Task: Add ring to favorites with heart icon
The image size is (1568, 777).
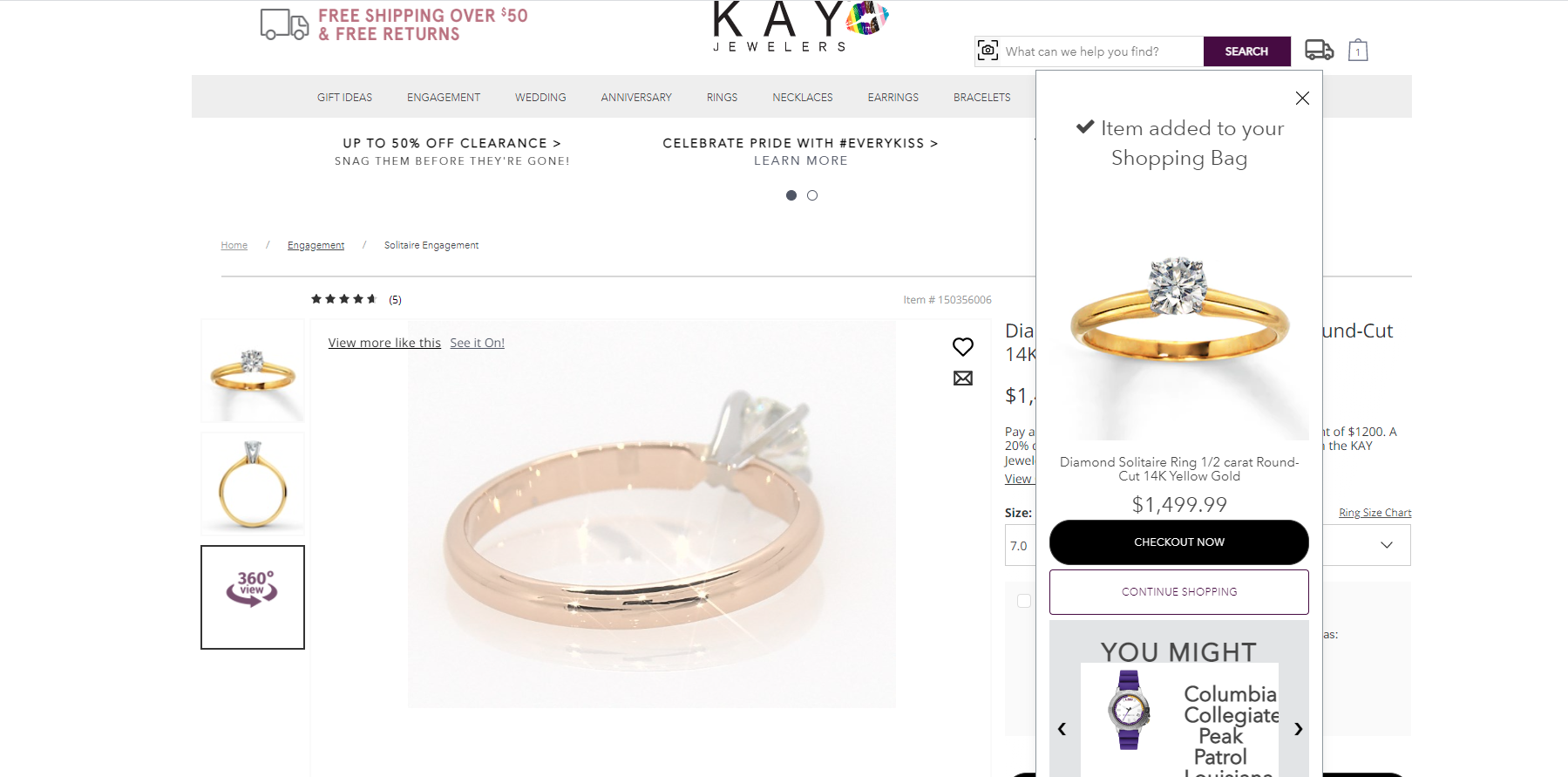Action: point(963,347)
